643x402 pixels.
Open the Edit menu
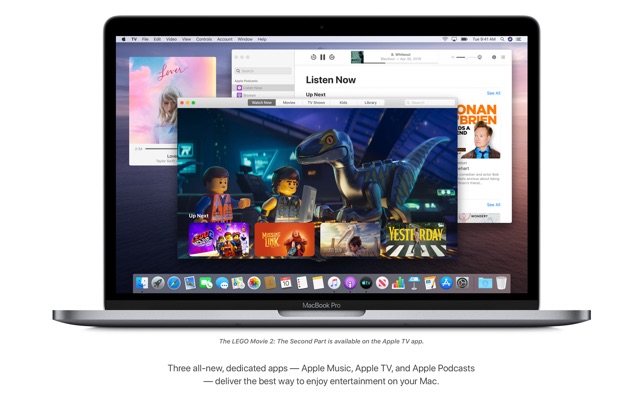tap(157, 39)
